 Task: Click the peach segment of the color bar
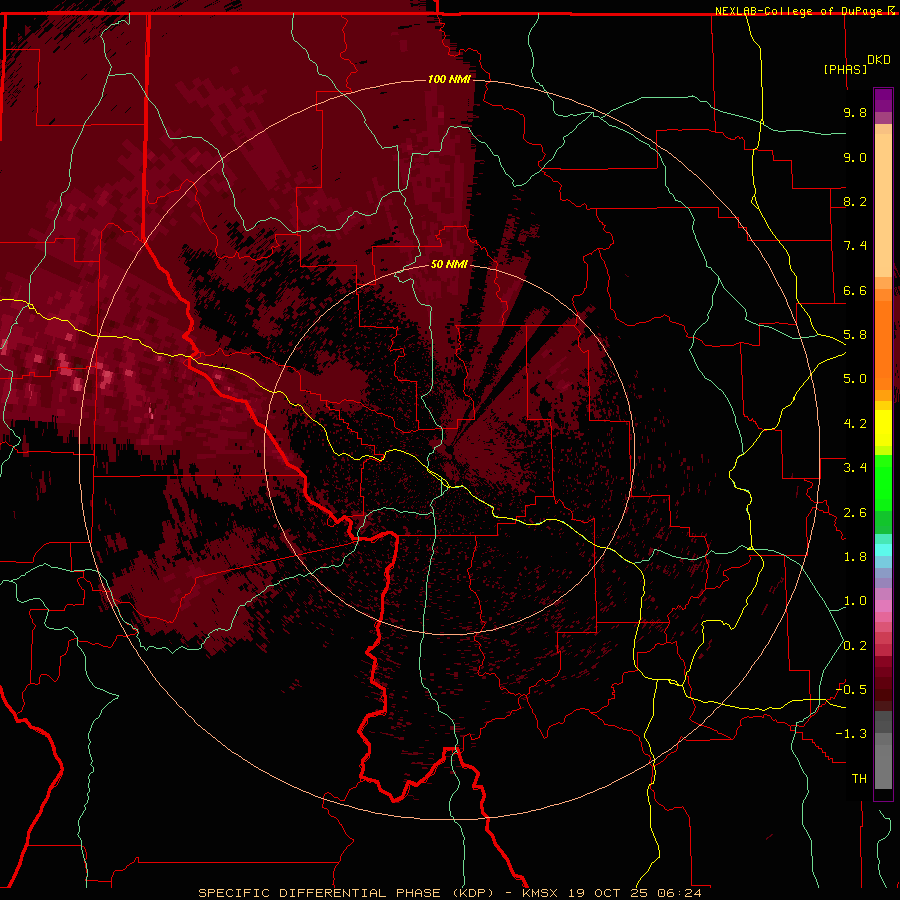tap(883, 205)
